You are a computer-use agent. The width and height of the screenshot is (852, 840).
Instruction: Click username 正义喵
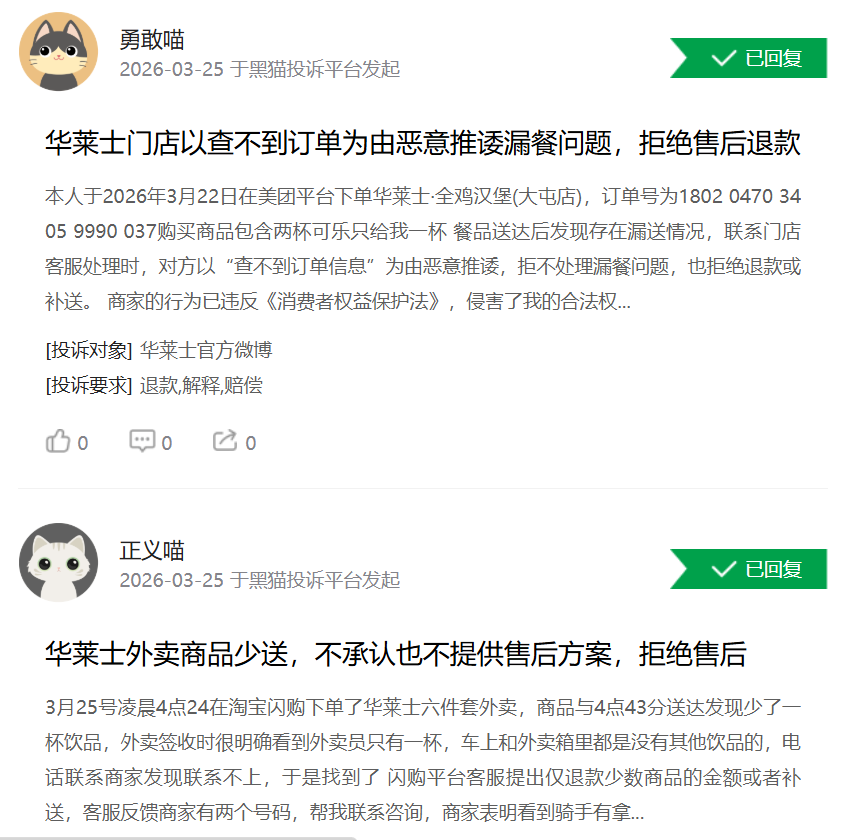click(x=152, y=550)
